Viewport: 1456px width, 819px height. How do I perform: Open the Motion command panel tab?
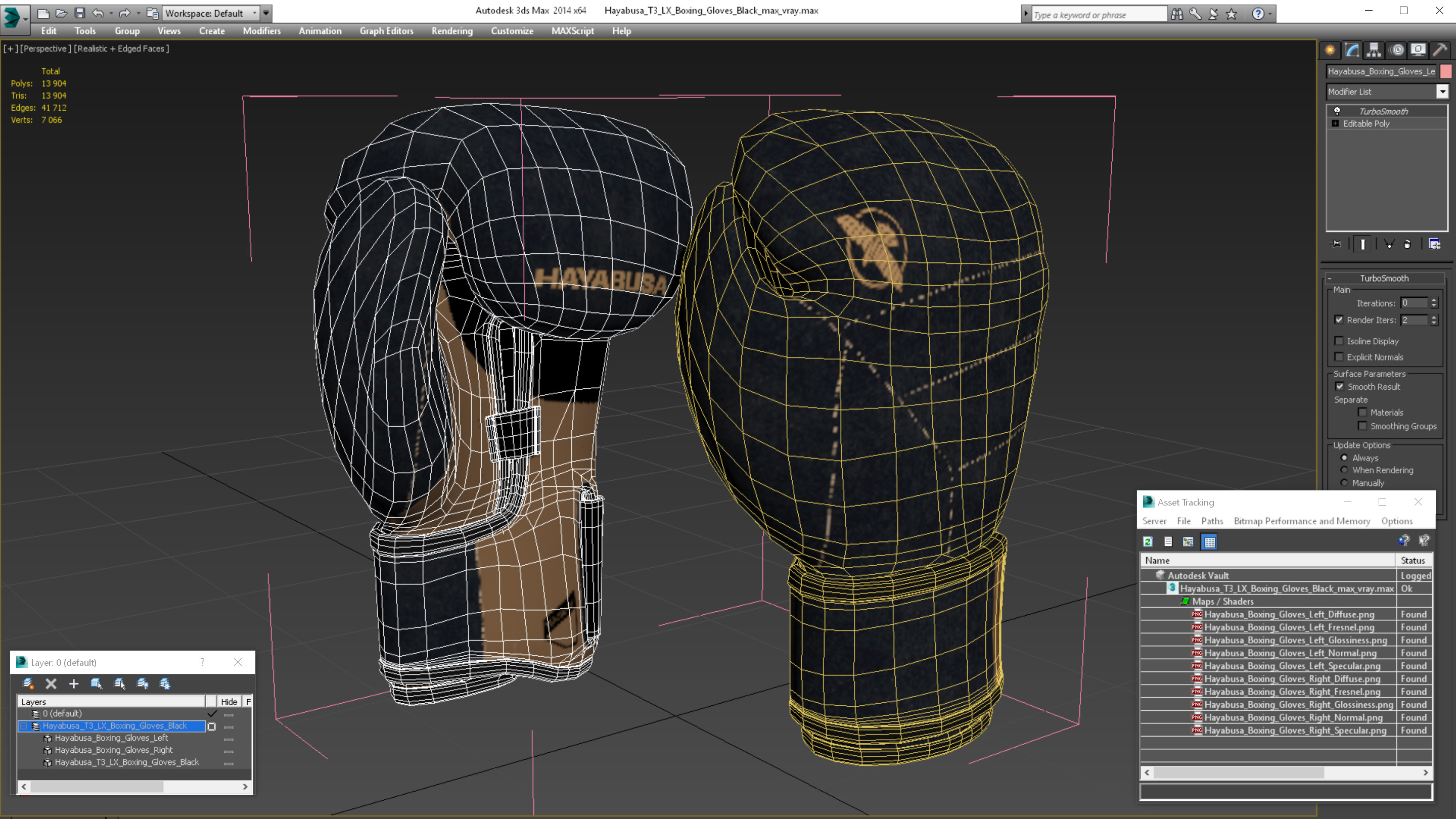pos(1397,51)
